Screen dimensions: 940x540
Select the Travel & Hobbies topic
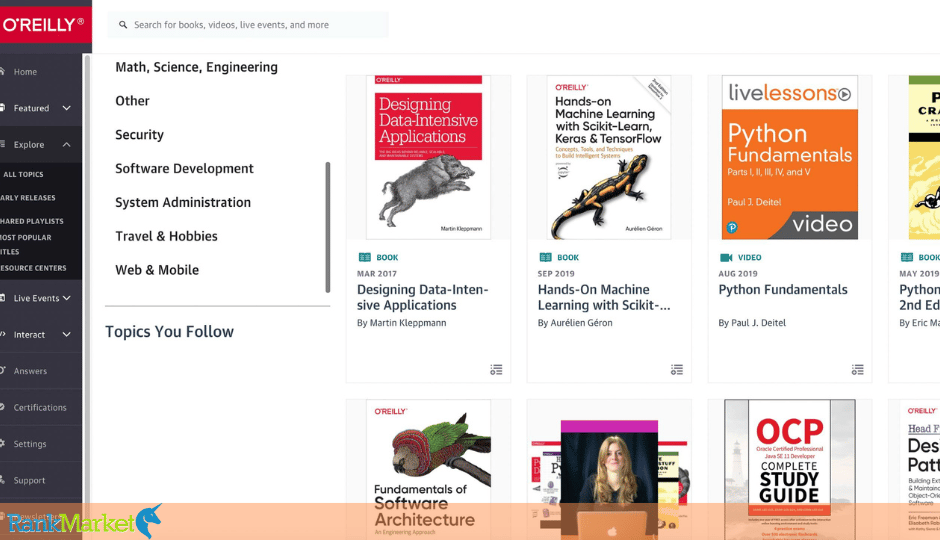166,236
